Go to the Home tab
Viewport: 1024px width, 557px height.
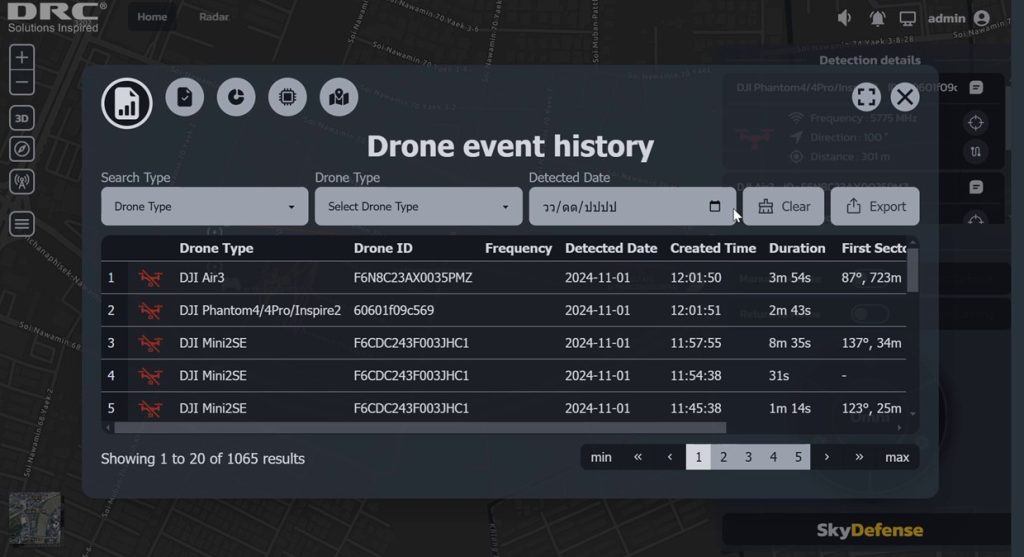click(152, 17)
